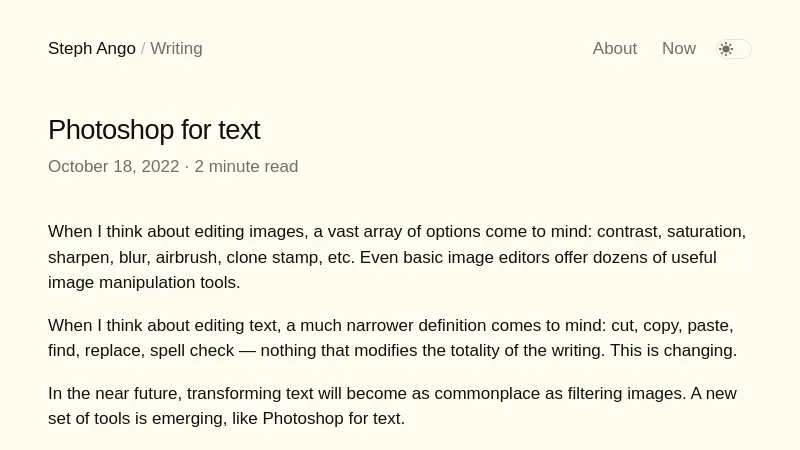Click the "Photoshop for text" article title
The height and width of the screenshot is (450, 800).
click(154, 130)
